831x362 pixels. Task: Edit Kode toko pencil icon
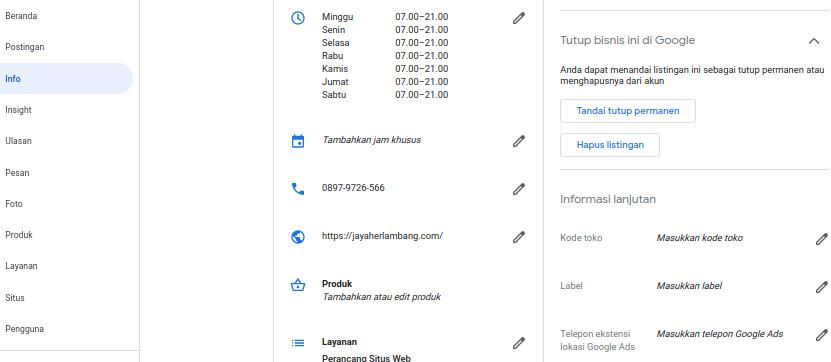821,239
